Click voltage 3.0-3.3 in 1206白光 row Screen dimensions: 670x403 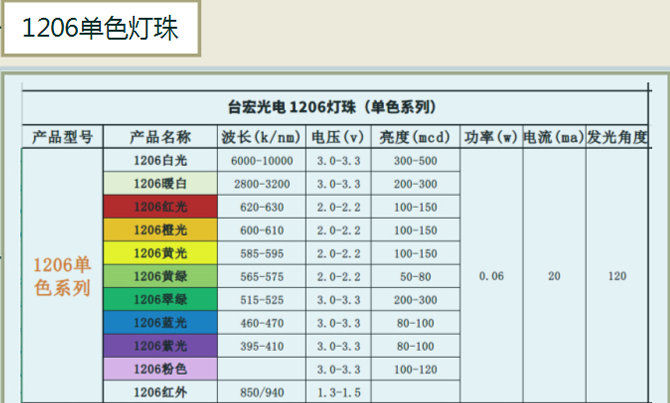pyautogui.click(x=338, y=161)
